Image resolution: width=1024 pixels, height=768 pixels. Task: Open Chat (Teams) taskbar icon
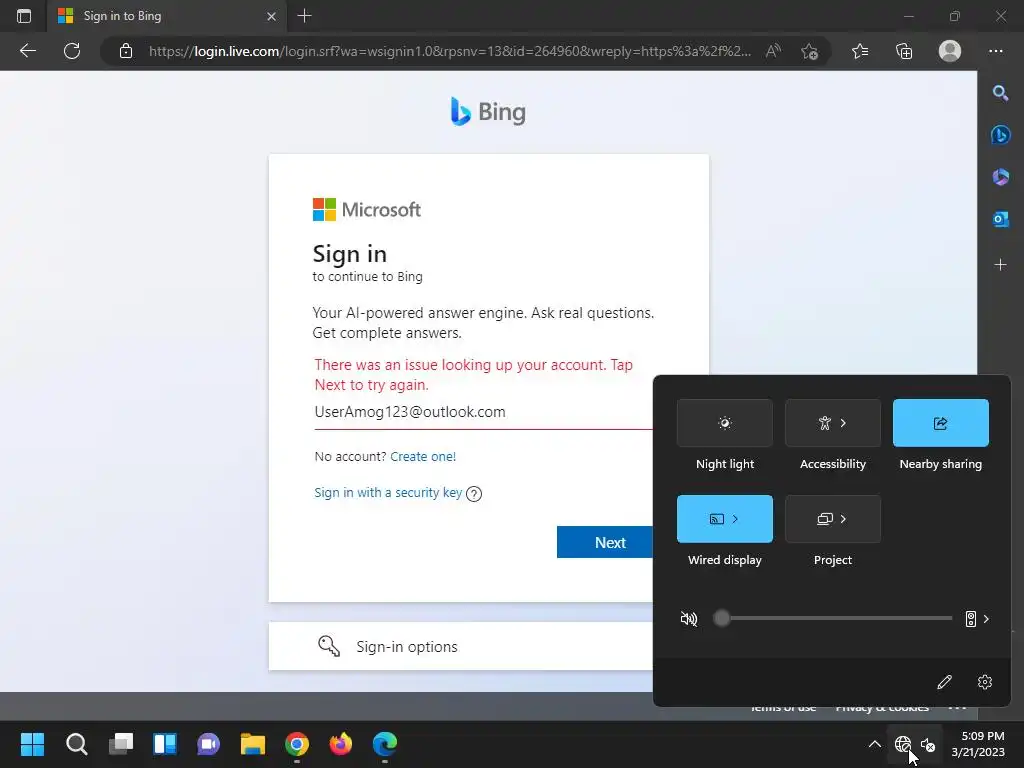click(x=209, y=744)
